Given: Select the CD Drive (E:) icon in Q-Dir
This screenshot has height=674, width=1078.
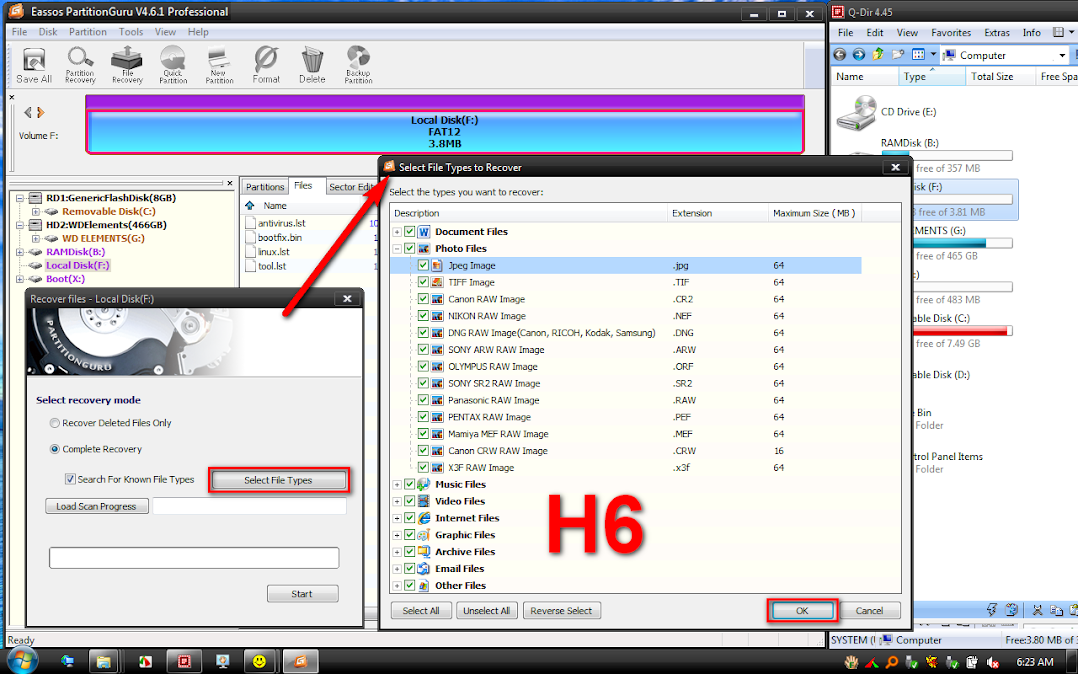Looking at the screenshot, I should click(856, 112).
